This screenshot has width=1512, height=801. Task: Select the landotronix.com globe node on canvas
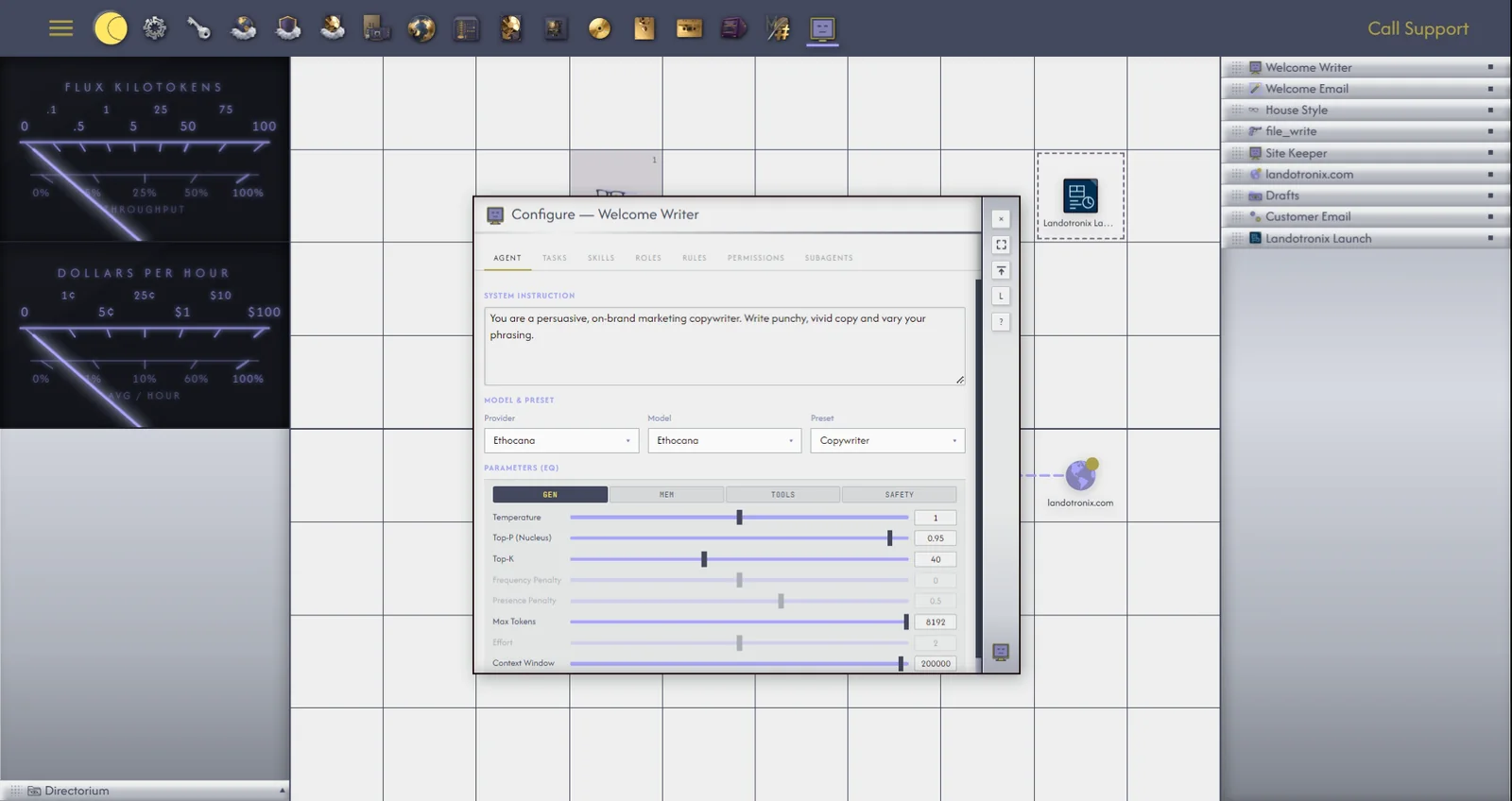[x=1080, y=476]
